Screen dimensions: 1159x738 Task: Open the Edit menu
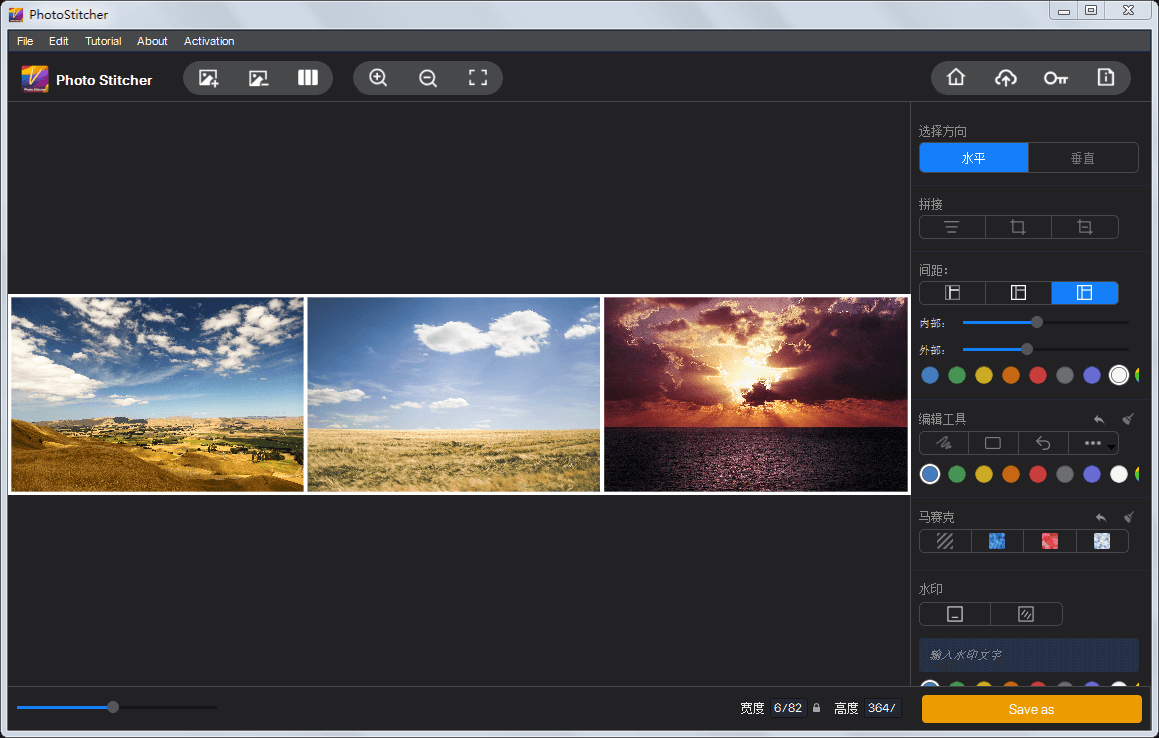(58, 41)
